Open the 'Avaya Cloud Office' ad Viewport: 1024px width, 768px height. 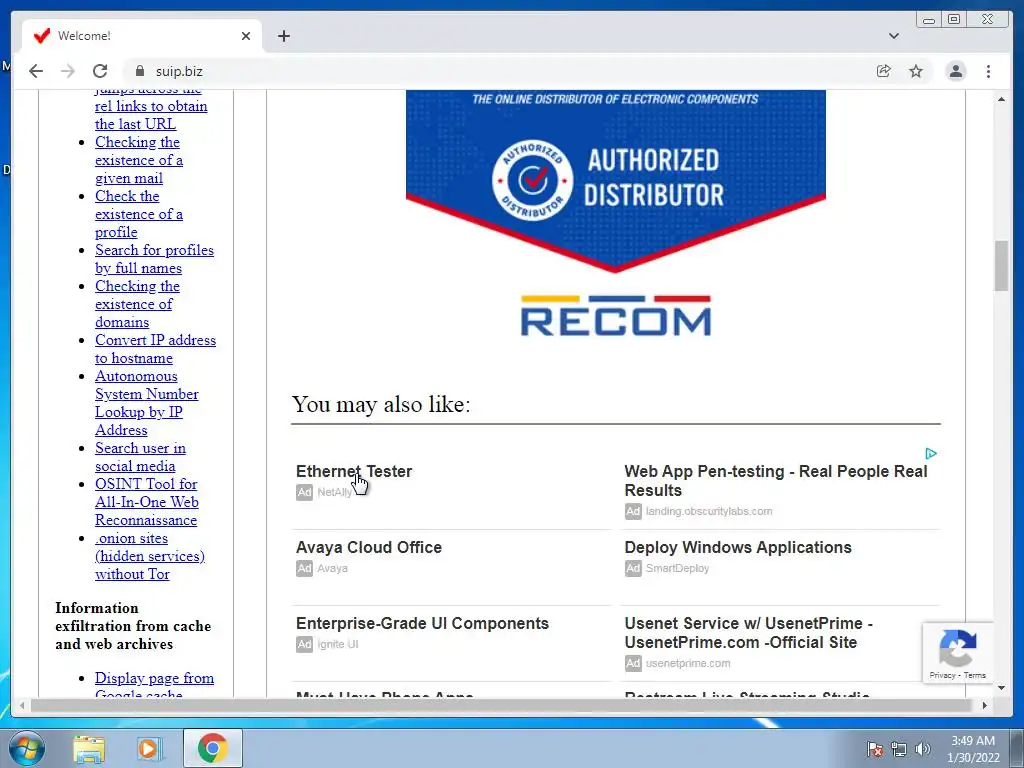pyautogui.click(x=369, y=547)
